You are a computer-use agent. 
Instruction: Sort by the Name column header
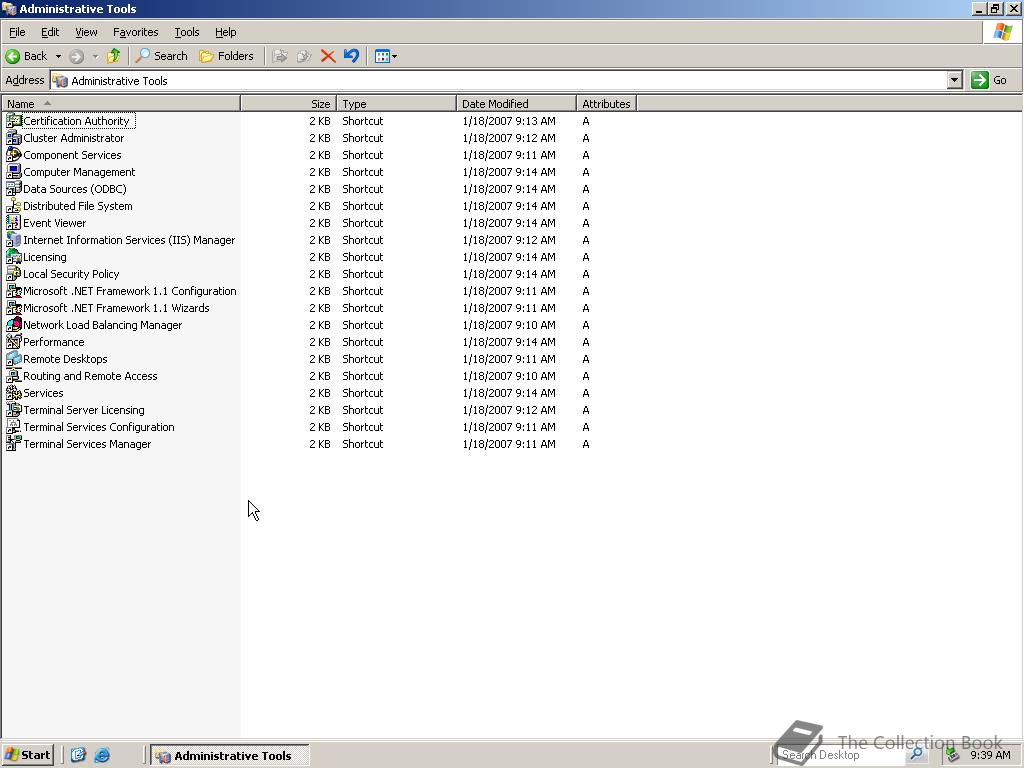[121, 104]
